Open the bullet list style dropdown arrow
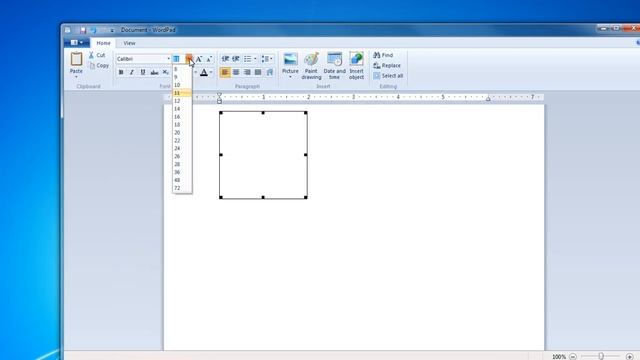640x360 pixels. tap(256, 59)
